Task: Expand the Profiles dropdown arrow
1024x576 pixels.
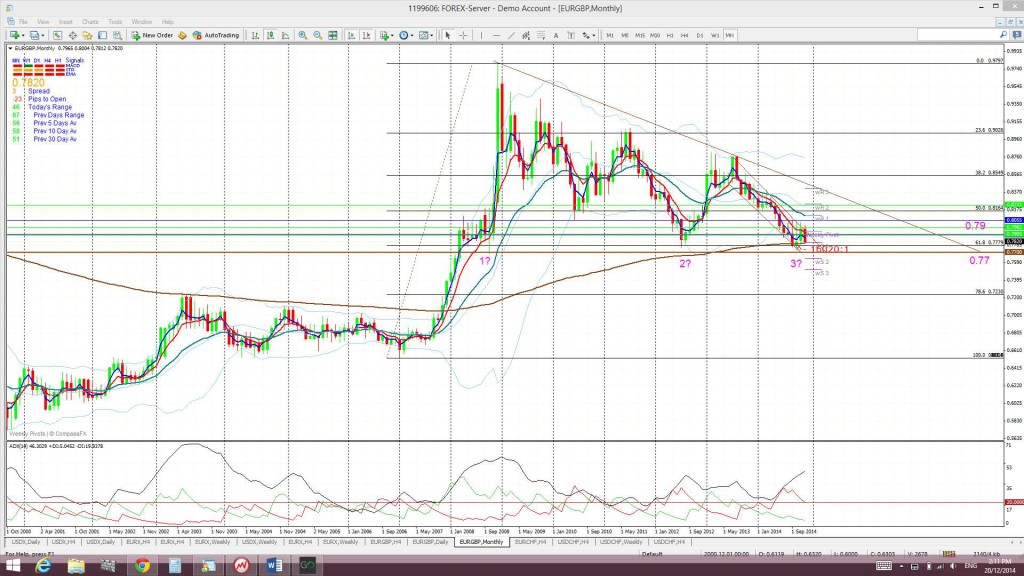Action: 43,35
